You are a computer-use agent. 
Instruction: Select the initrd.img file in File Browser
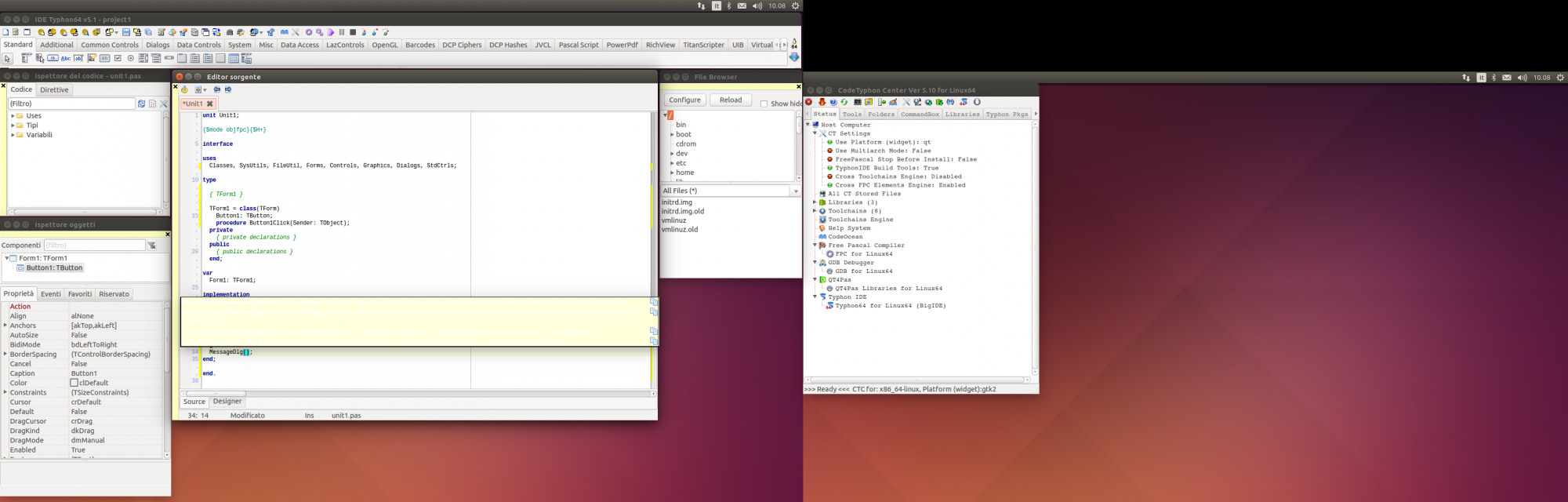click(677, 202)
